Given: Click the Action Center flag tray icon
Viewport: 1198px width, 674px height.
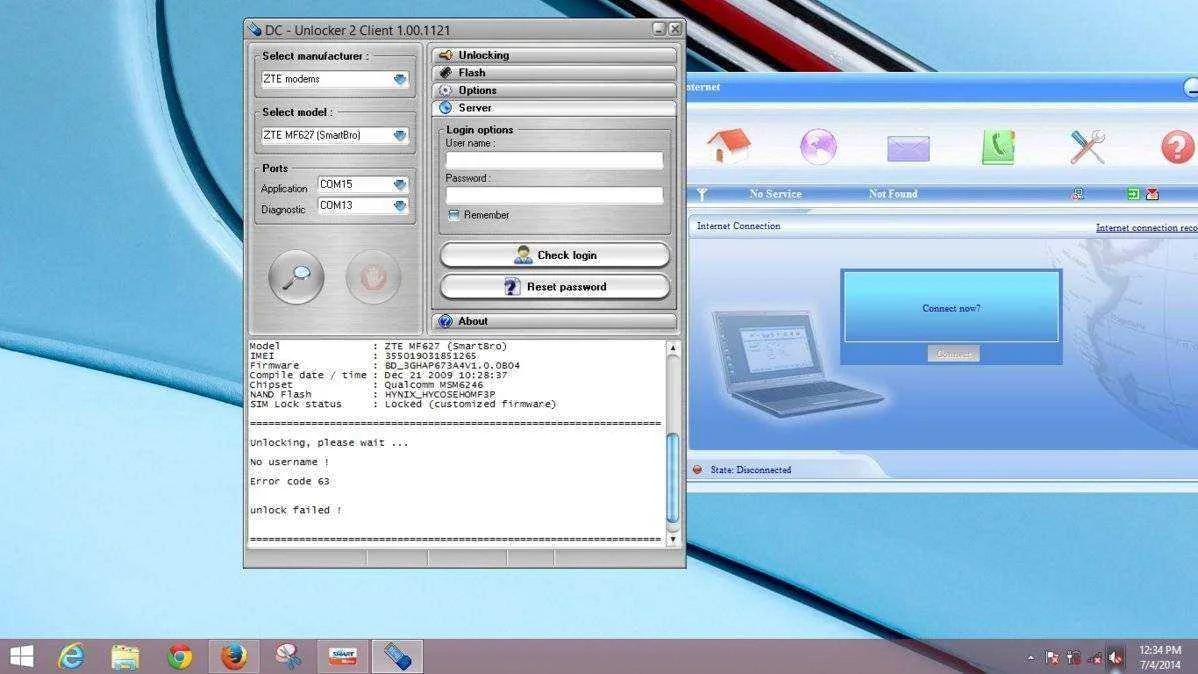Looking at the screenshot, I should (1052, 657).
